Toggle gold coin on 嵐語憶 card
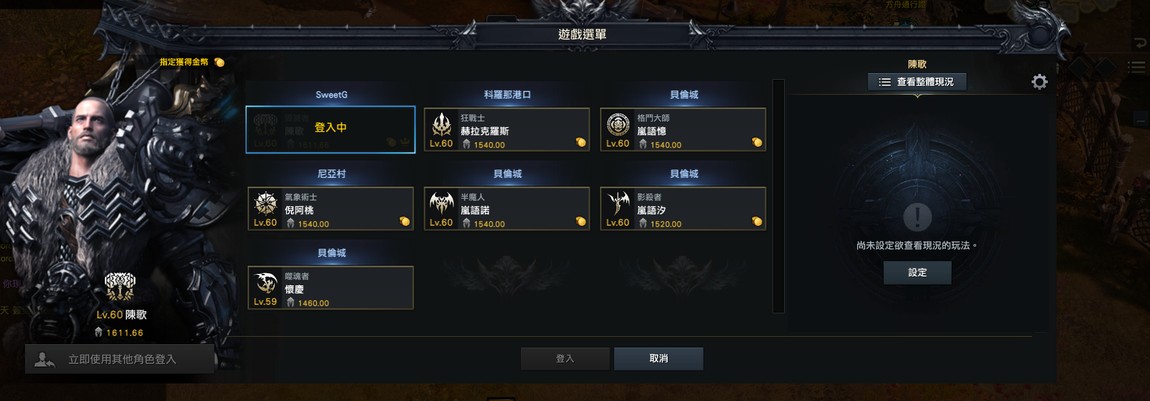The width and height of the screenshot is (1150, 401). coord(757,142)
